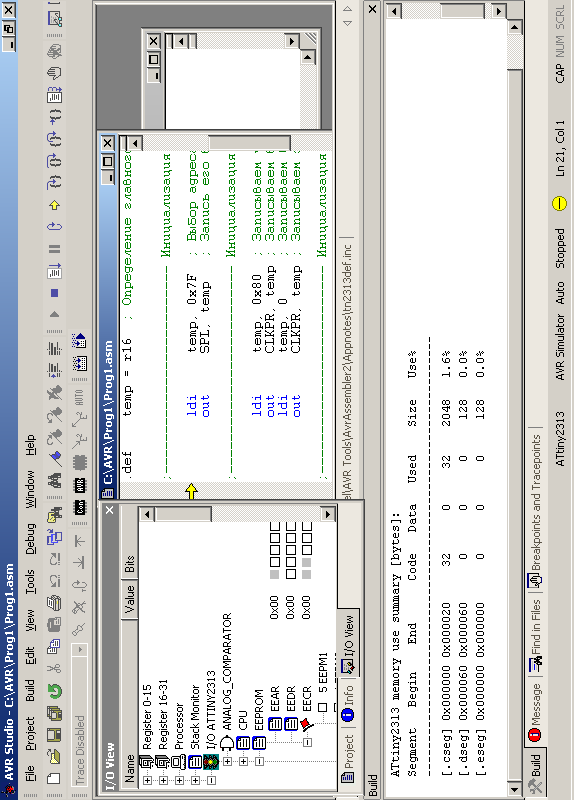The image size is (574, 800).
Task: Expand the Stack Monitor tree node
Action: (x=195, y=781)
